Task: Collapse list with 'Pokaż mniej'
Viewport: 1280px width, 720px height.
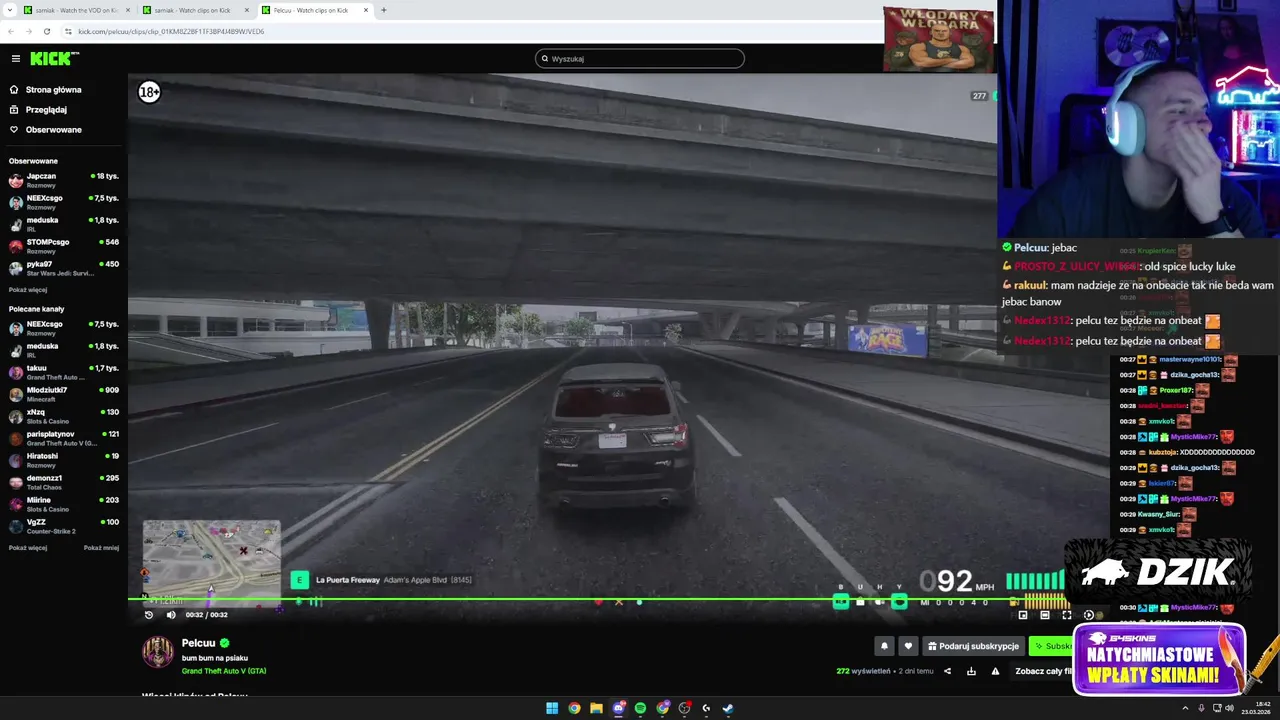Action: pos(101,548)
